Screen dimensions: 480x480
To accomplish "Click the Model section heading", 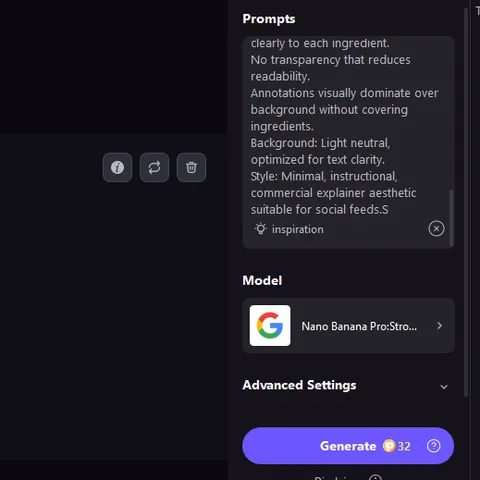I will tap(262, 280).
